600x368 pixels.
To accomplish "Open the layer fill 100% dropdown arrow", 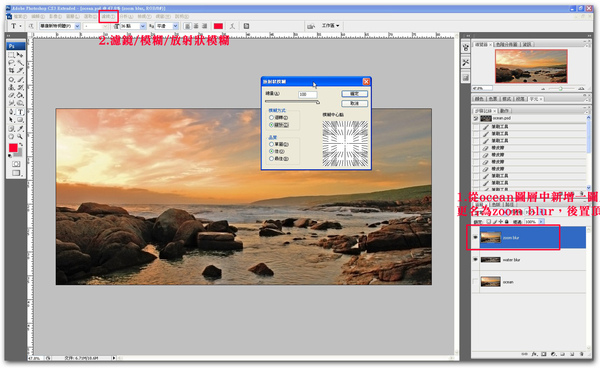I will (x=541, y=221).
